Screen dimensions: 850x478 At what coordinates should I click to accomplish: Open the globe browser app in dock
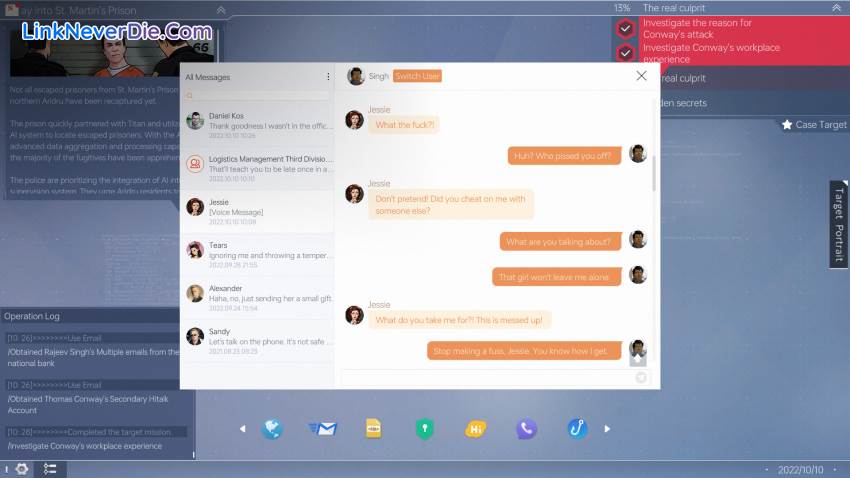coord(272,429)
